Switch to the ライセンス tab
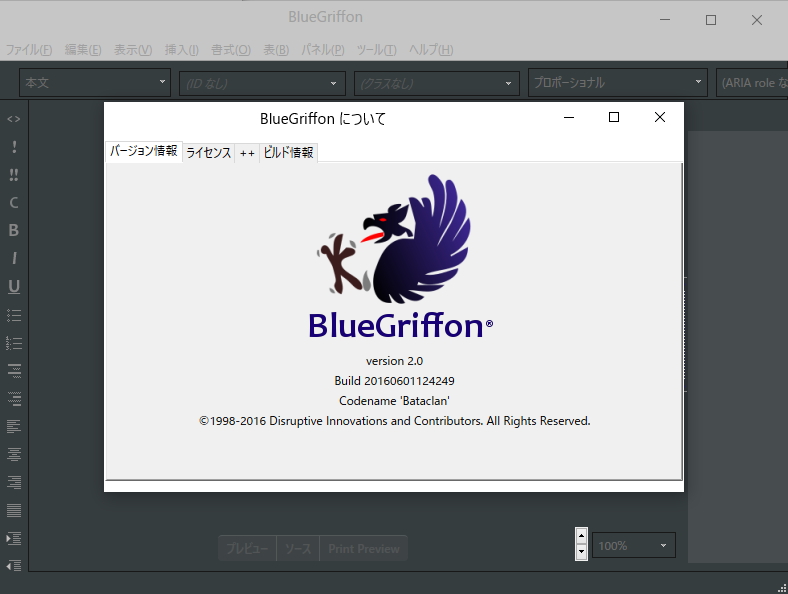 209,153
